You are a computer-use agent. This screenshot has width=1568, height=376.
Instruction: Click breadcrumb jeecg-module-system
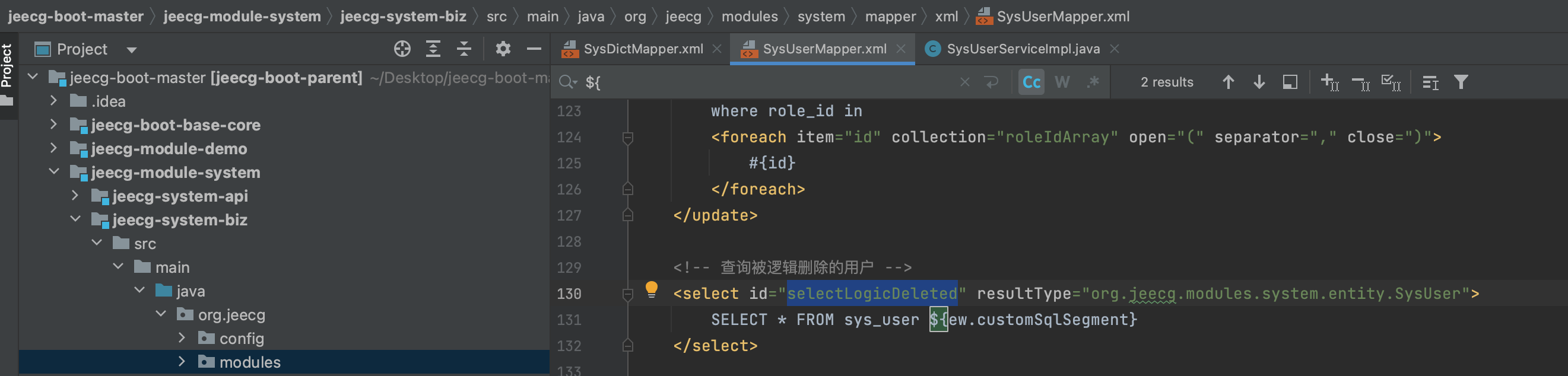click(x=242, y=17)
